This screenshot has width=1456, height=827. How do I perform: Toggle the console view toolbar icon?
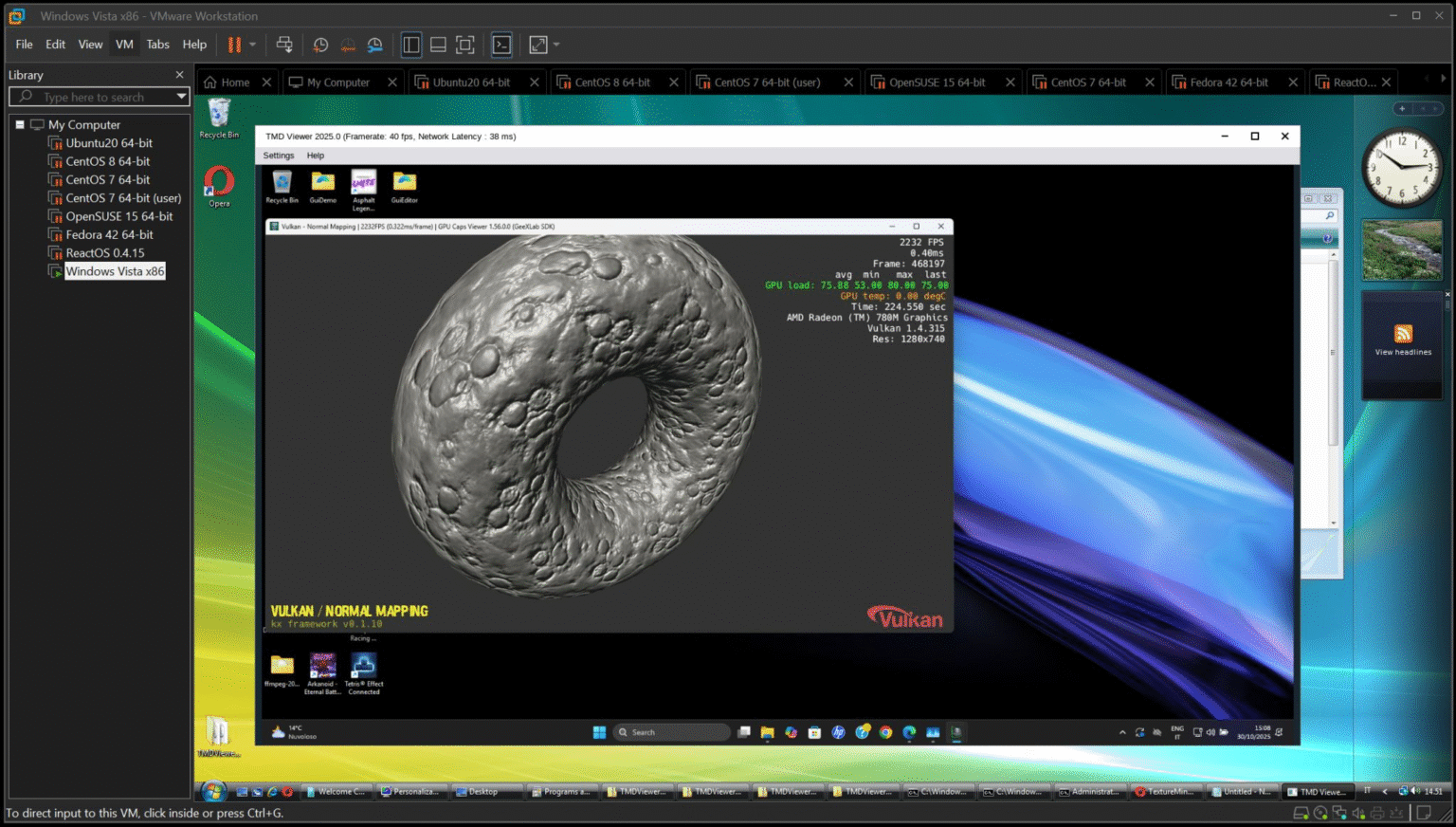click(501, 45)
